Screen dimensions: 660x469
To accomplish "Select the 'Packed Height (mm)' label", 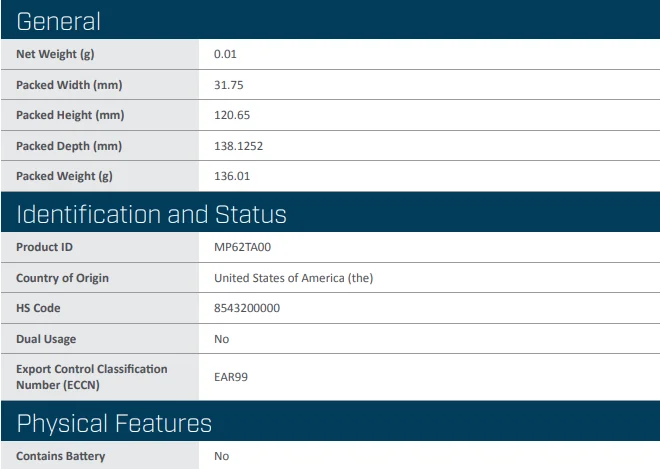I will [70, 115].
